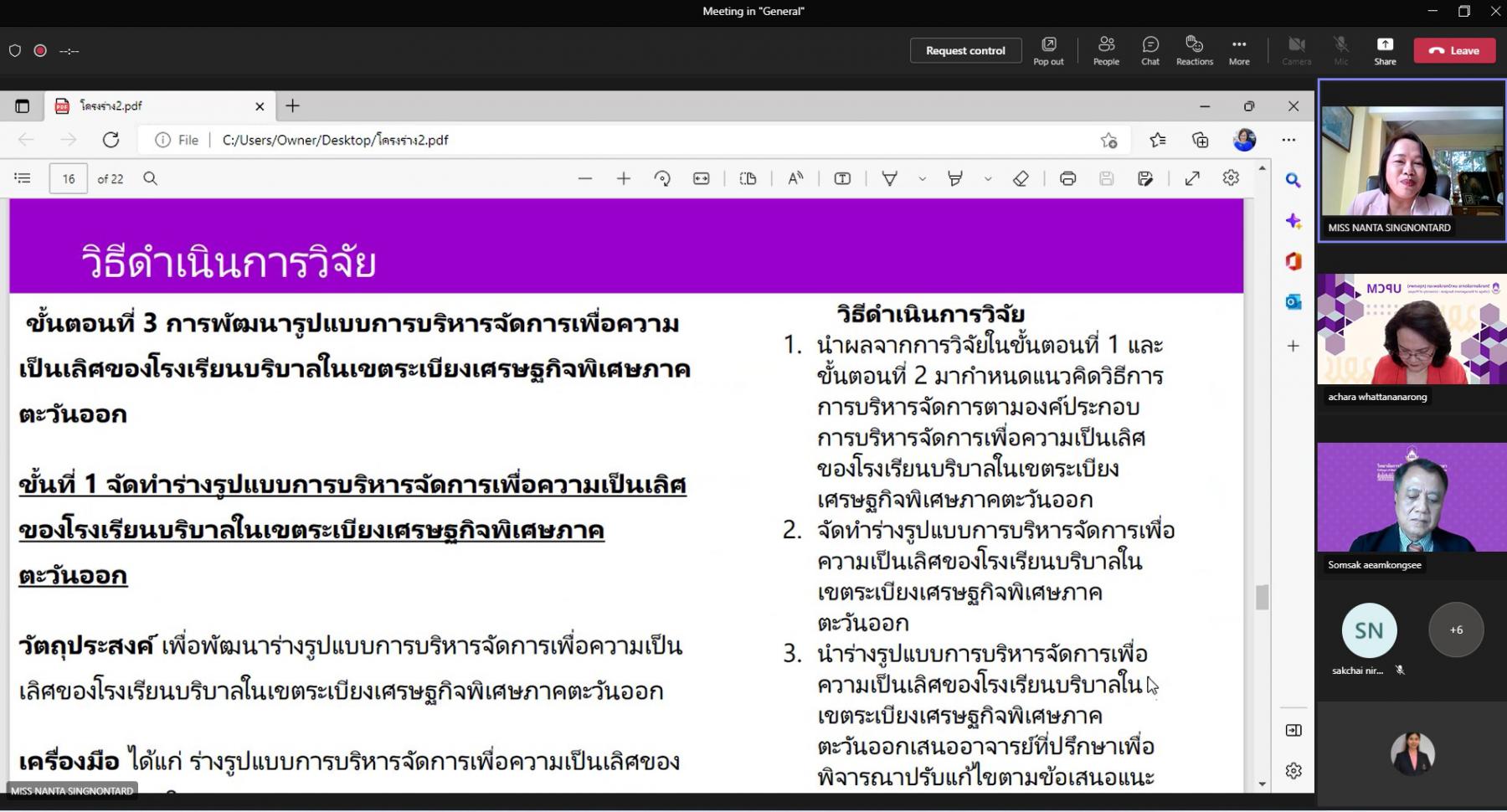This screenshot has height=812, width=1507.
Task: Zoom in the PDF
Action: coord(624,178)
